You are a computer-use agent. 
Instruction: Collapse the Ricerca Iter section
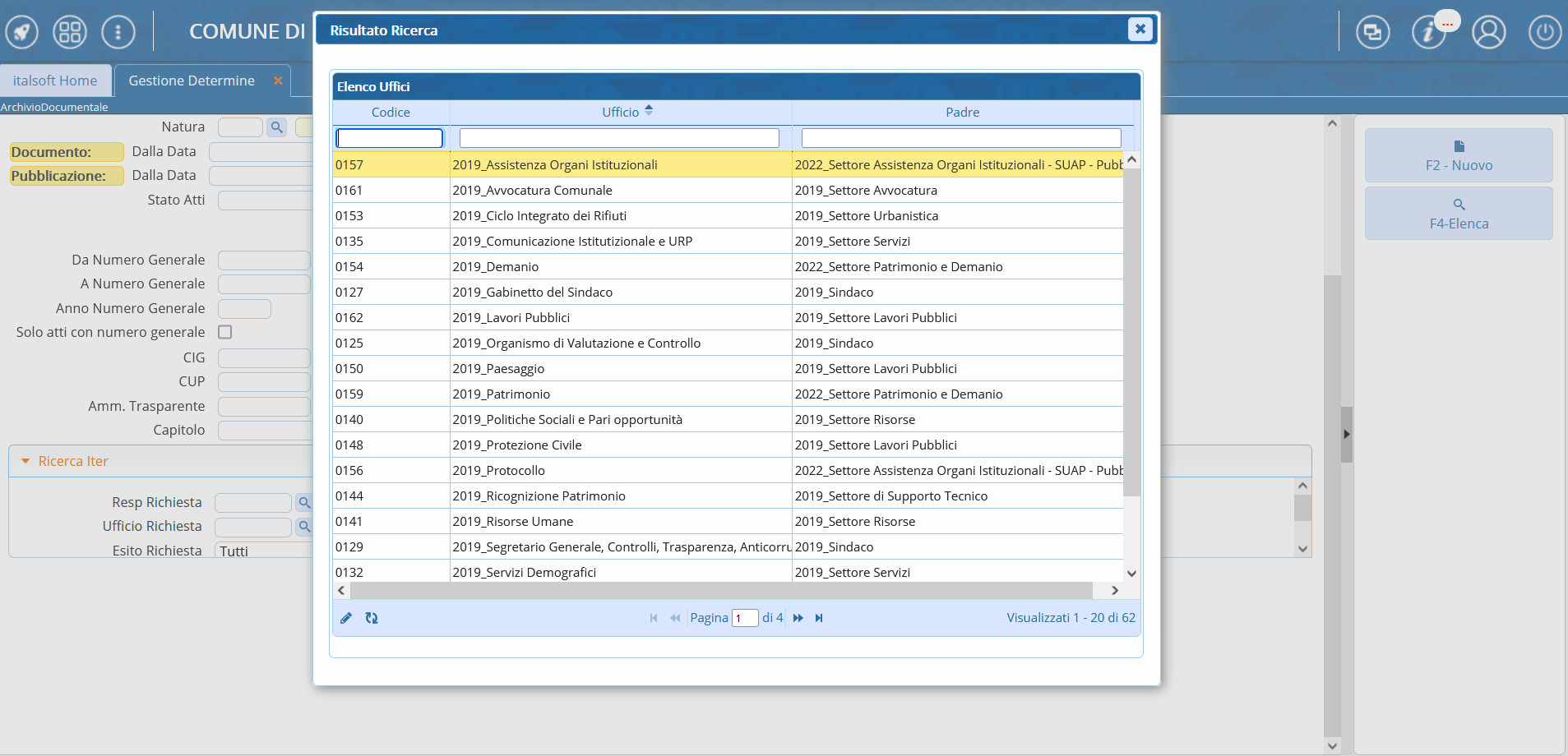25,462
